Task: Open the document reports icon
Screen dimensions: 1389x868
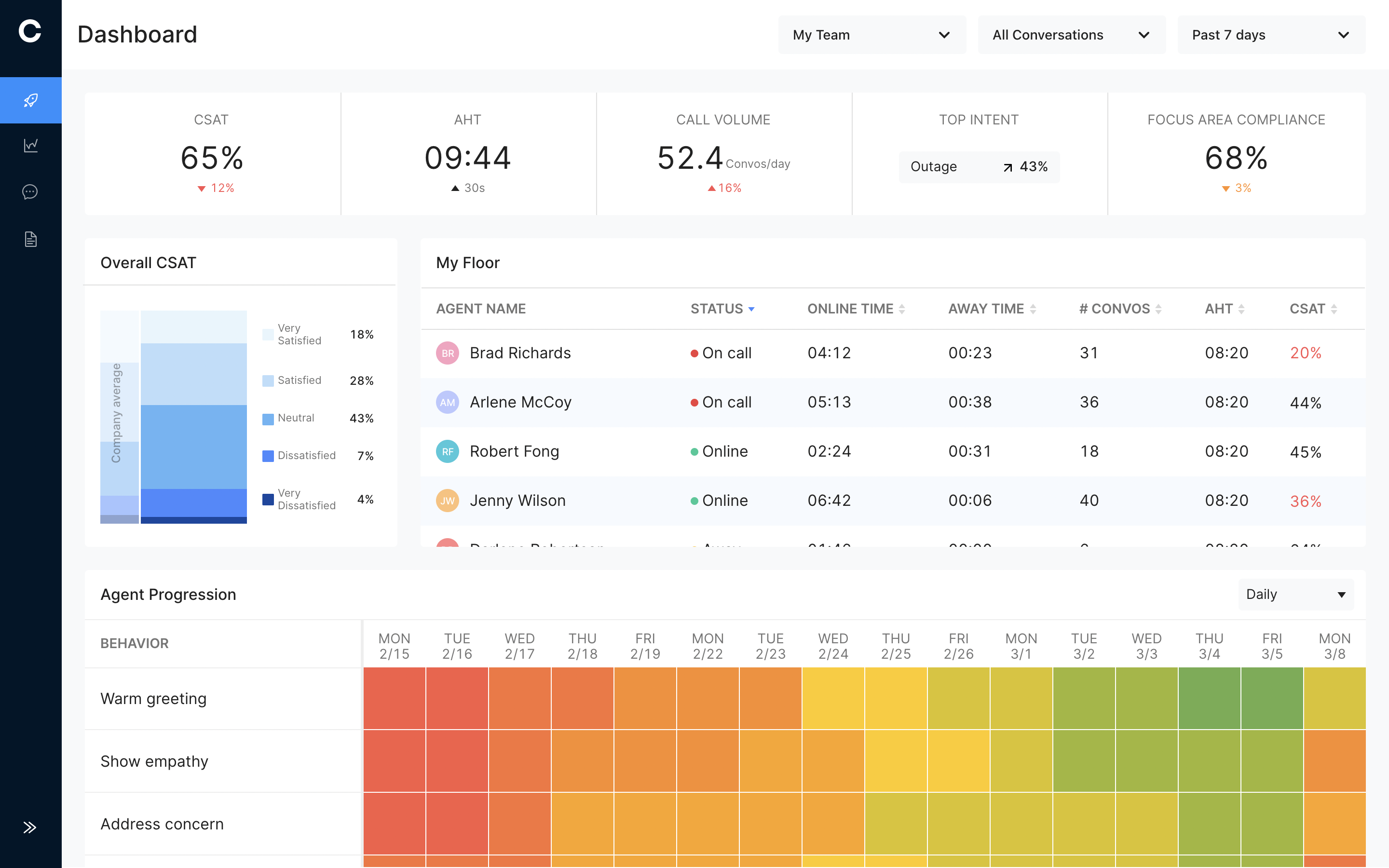Action: click(x=30, y=239)
